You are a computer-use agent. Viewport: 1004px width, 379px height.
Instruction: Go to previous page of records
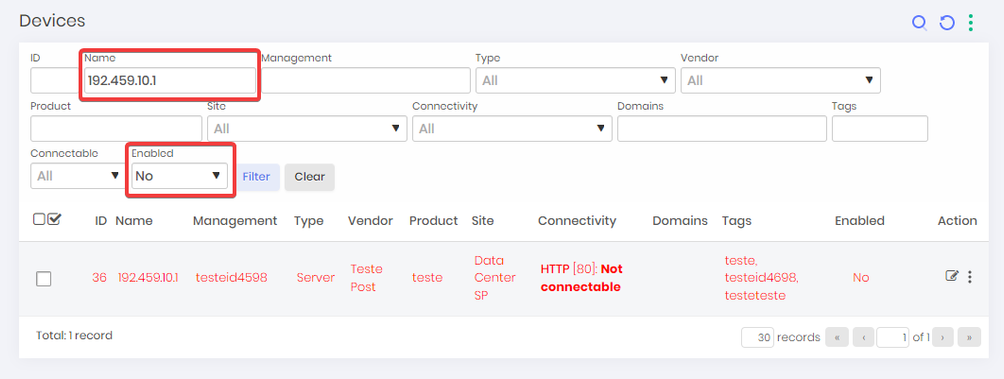(863, 337)
